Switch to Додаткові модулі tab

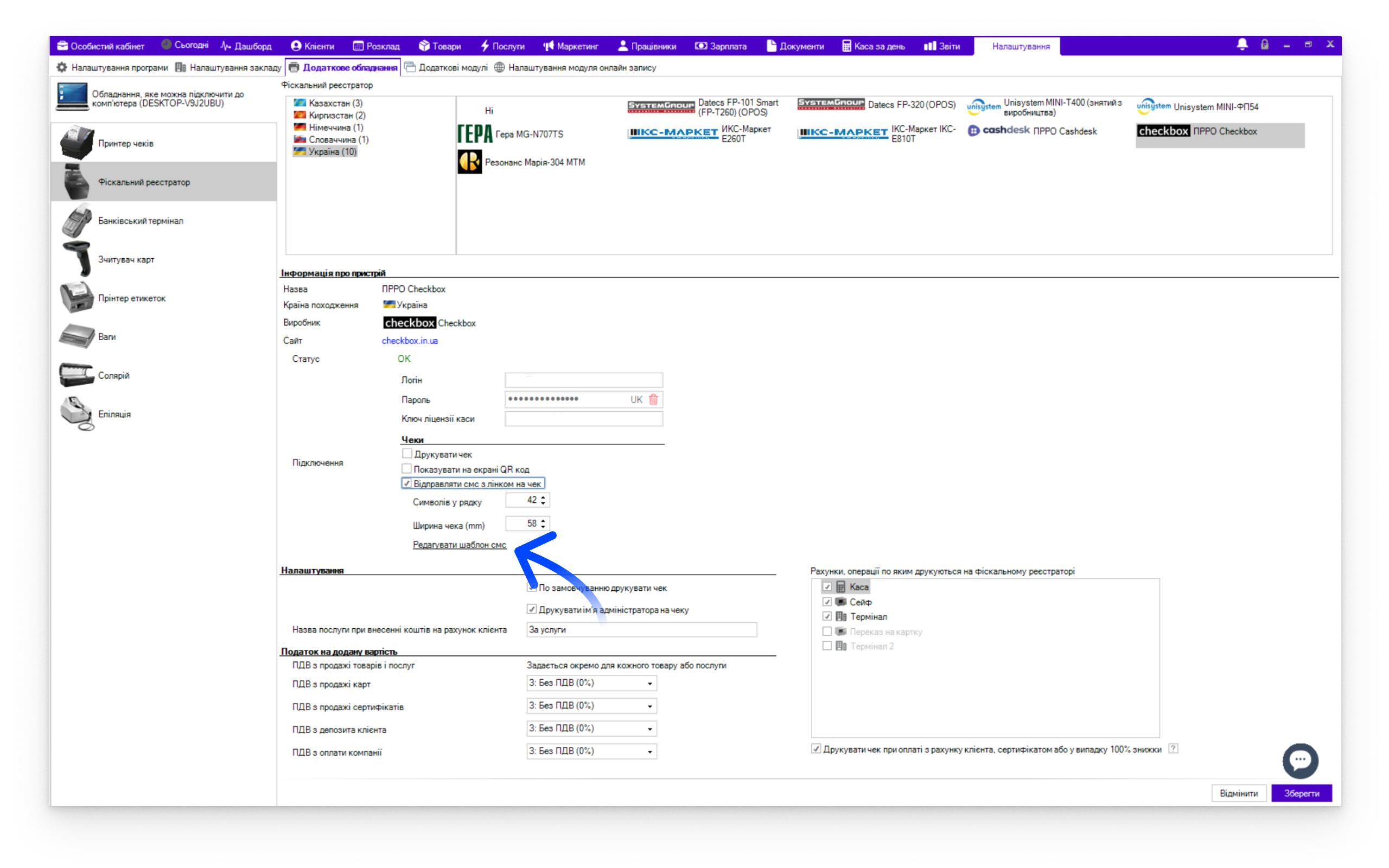click(446, 68)
